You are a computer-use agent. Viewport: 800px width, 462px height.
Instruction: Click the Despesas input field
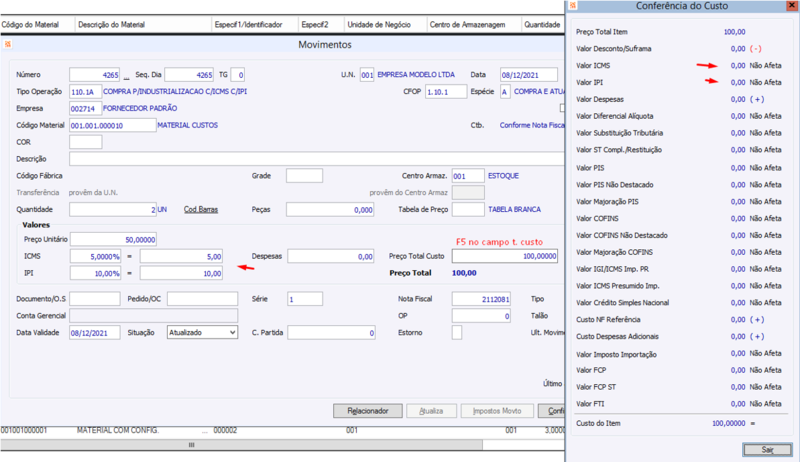(331, 256)
